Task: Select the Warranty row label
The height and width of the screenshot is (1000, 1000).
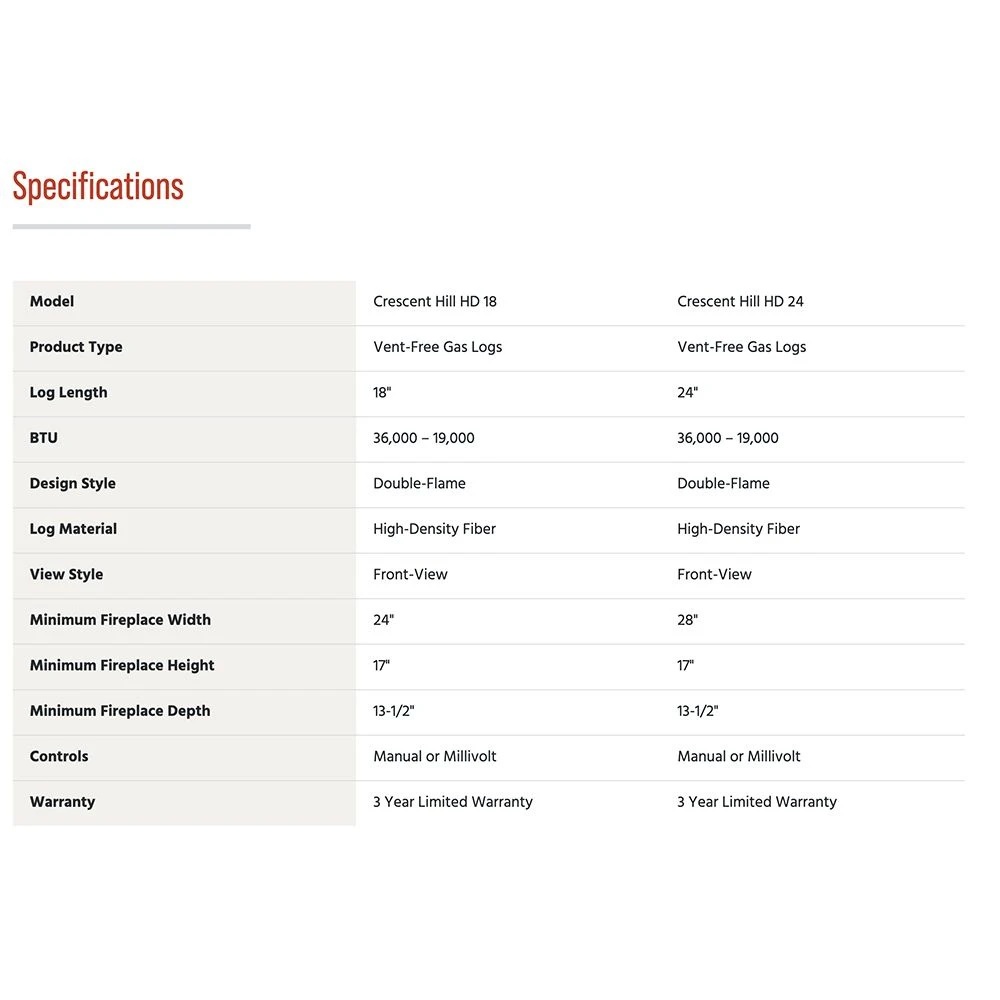Action: (62, 802)
